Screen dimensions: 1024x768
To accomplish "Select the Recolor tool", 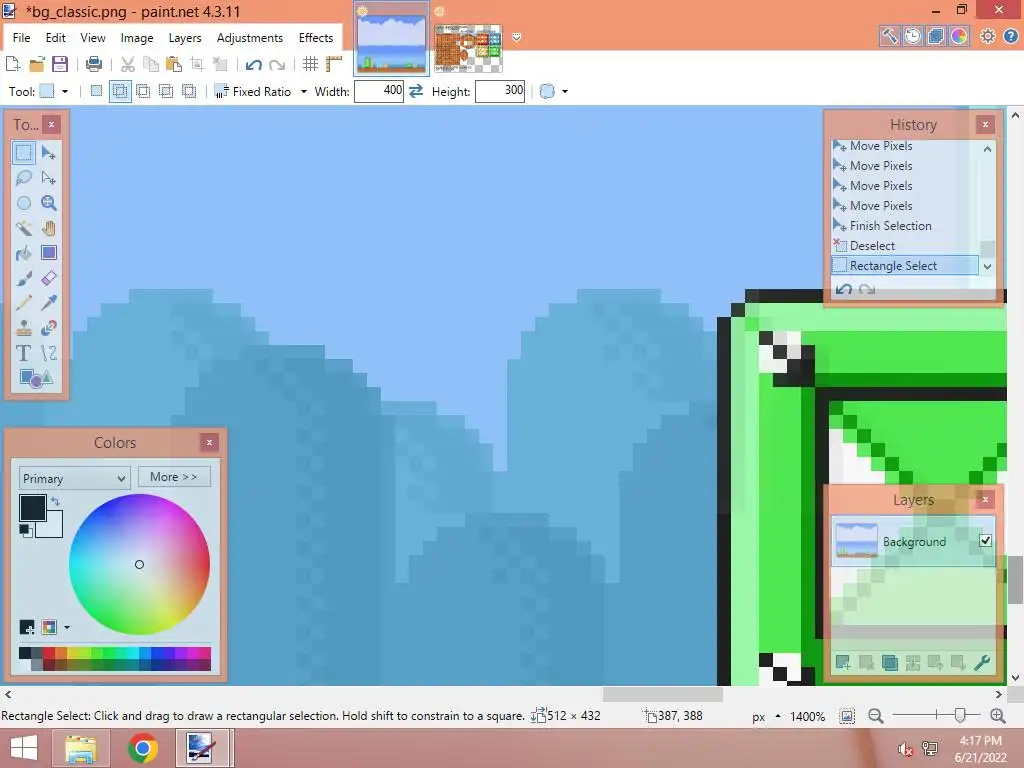I will point(48,328).
